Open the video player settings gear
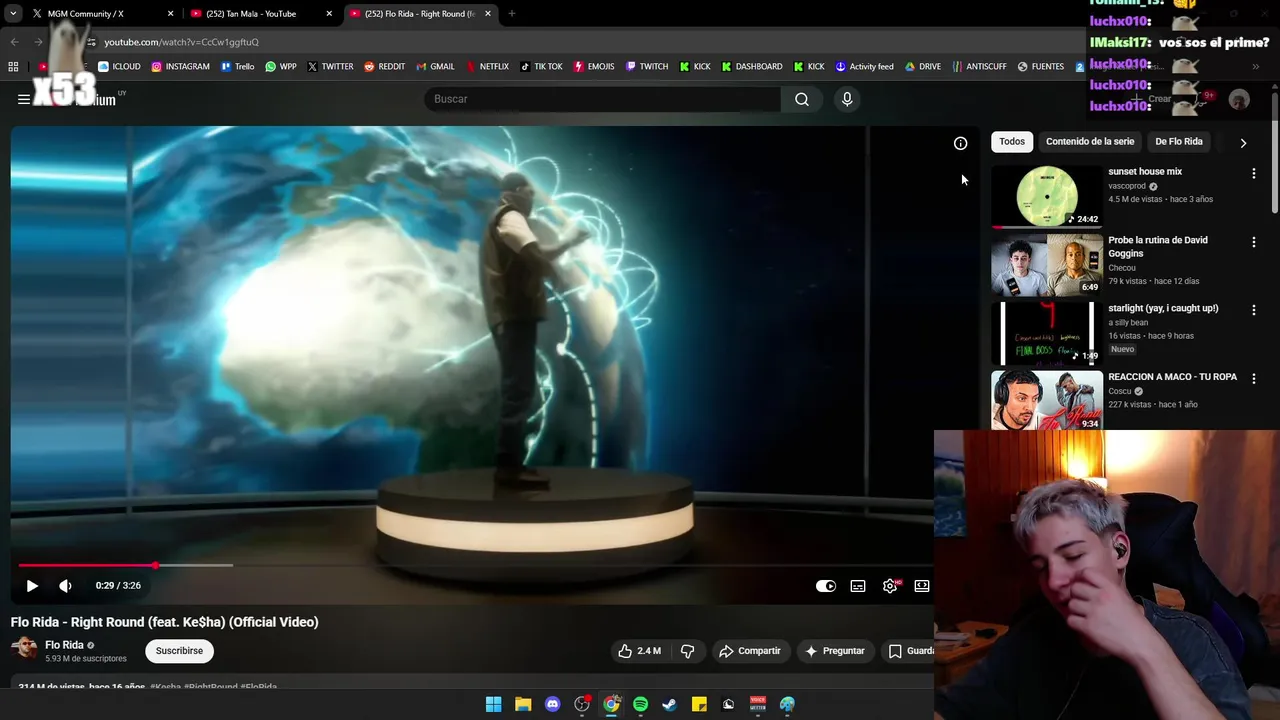The width and height of the screenshot is (1280, 720). pyautogui.click(x=890, y=586)
